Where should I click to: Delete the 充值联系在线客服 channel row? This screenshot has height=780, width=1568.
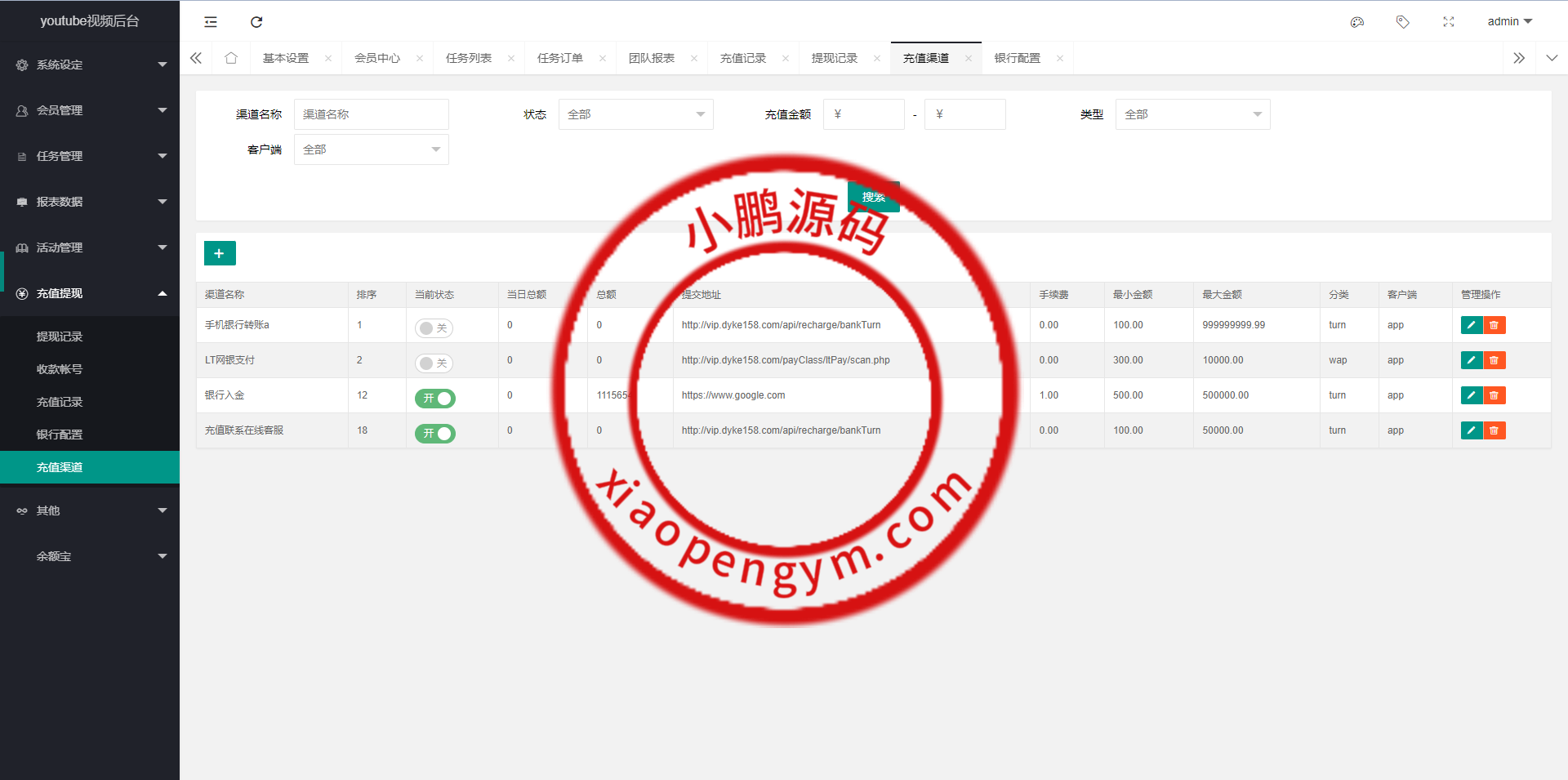(1494, 430)
